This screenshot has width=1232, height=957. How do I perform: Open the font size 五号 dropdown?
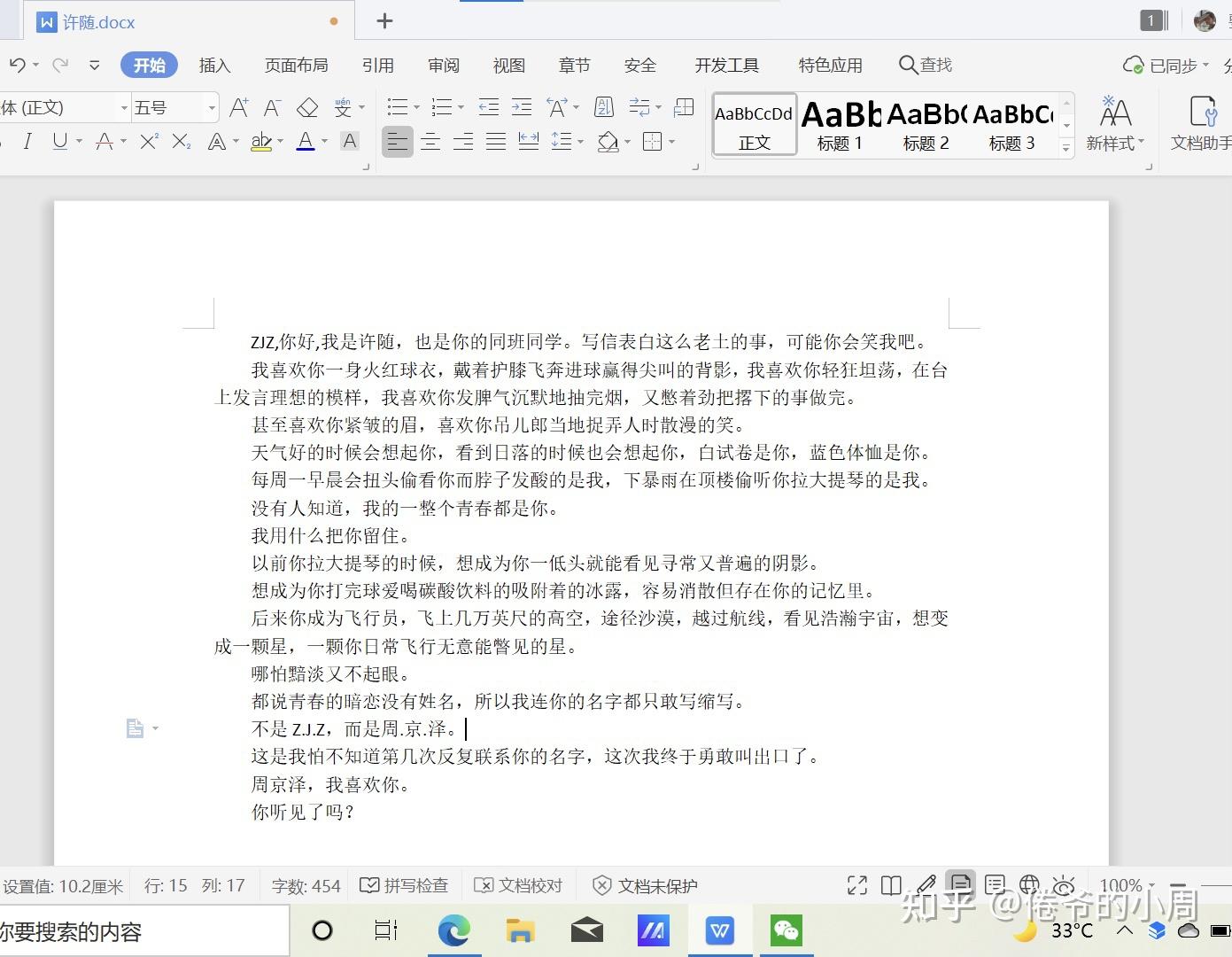[212, 108]
